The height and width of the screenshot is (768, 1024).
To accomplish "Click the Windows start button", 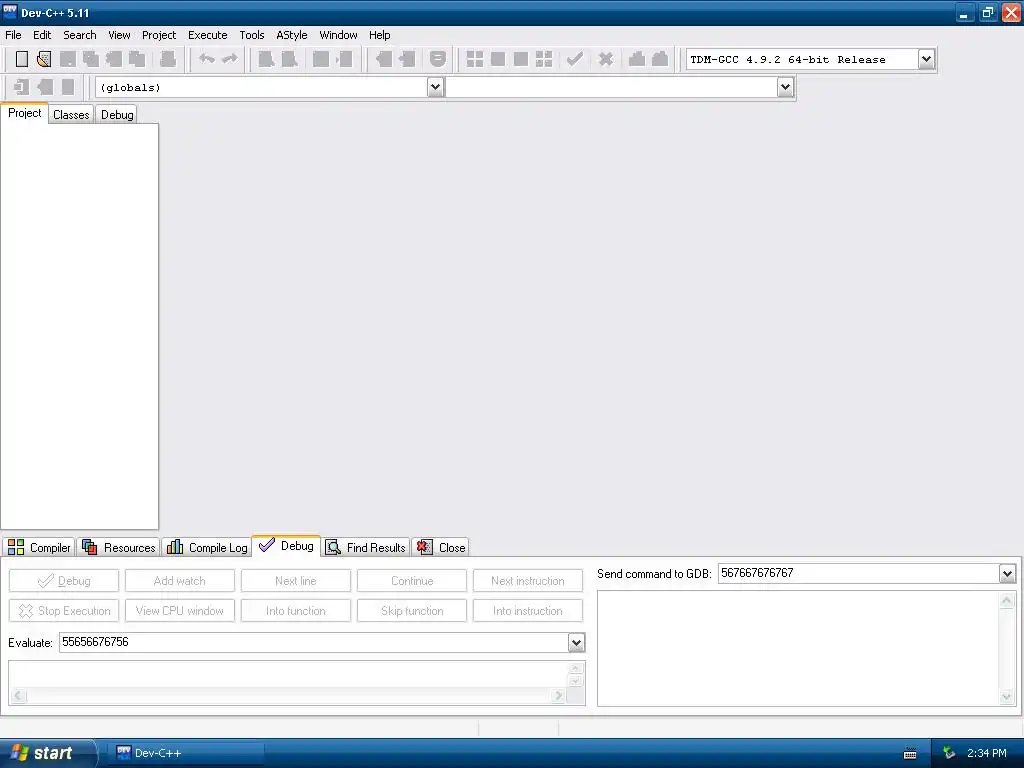I will (47, 753).
